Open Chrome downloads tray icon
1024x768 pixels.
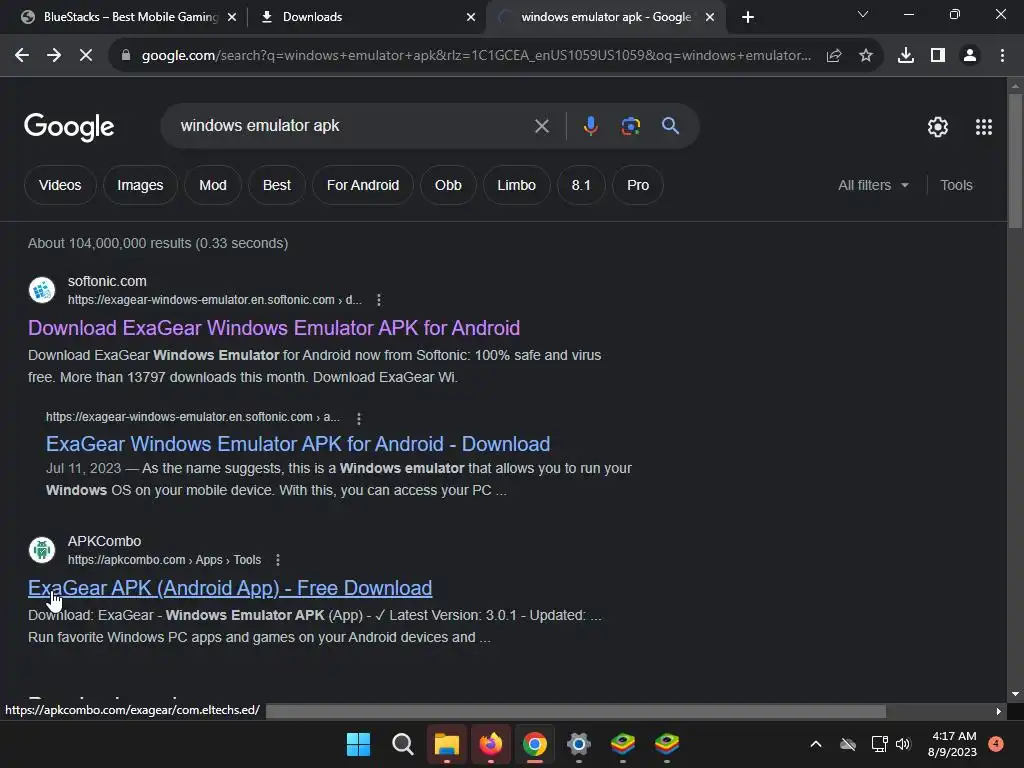pyautogui.click(x=906, y=56)
